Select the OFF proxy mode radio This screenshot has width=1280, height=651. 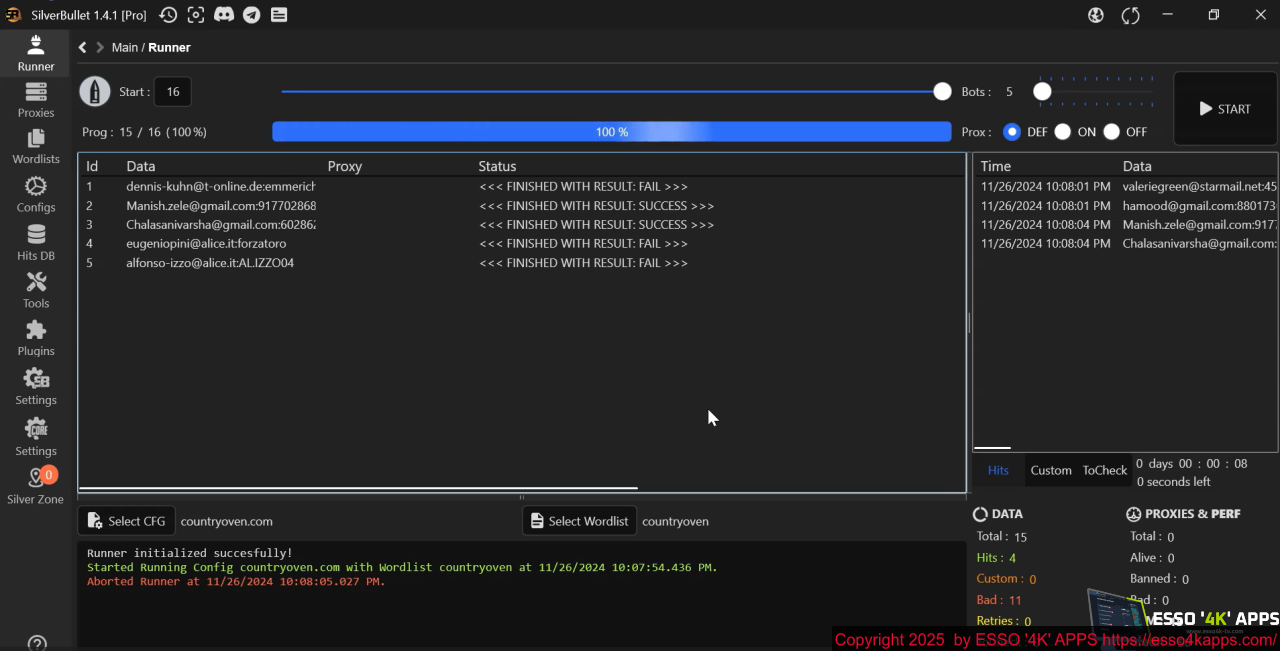coord(1111,132)
